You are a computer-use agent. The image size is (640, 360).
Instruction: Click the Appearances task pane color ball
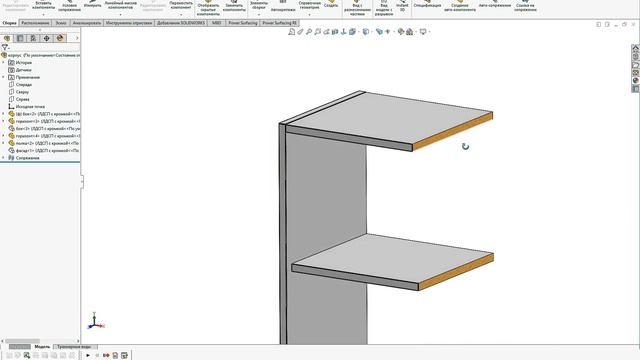tap(635, 81)
